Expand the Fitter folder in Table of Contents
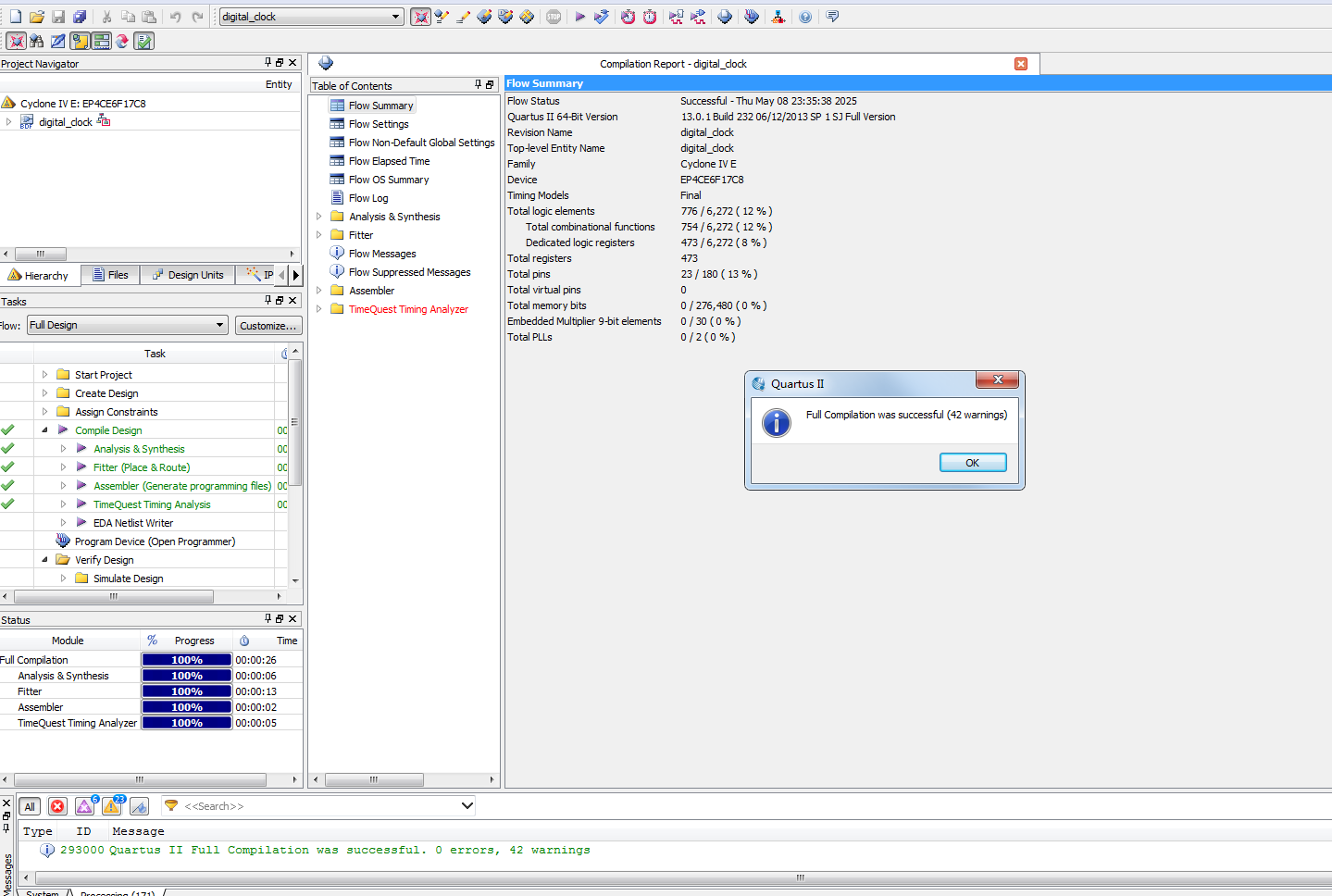 click(x=319, y=235)
